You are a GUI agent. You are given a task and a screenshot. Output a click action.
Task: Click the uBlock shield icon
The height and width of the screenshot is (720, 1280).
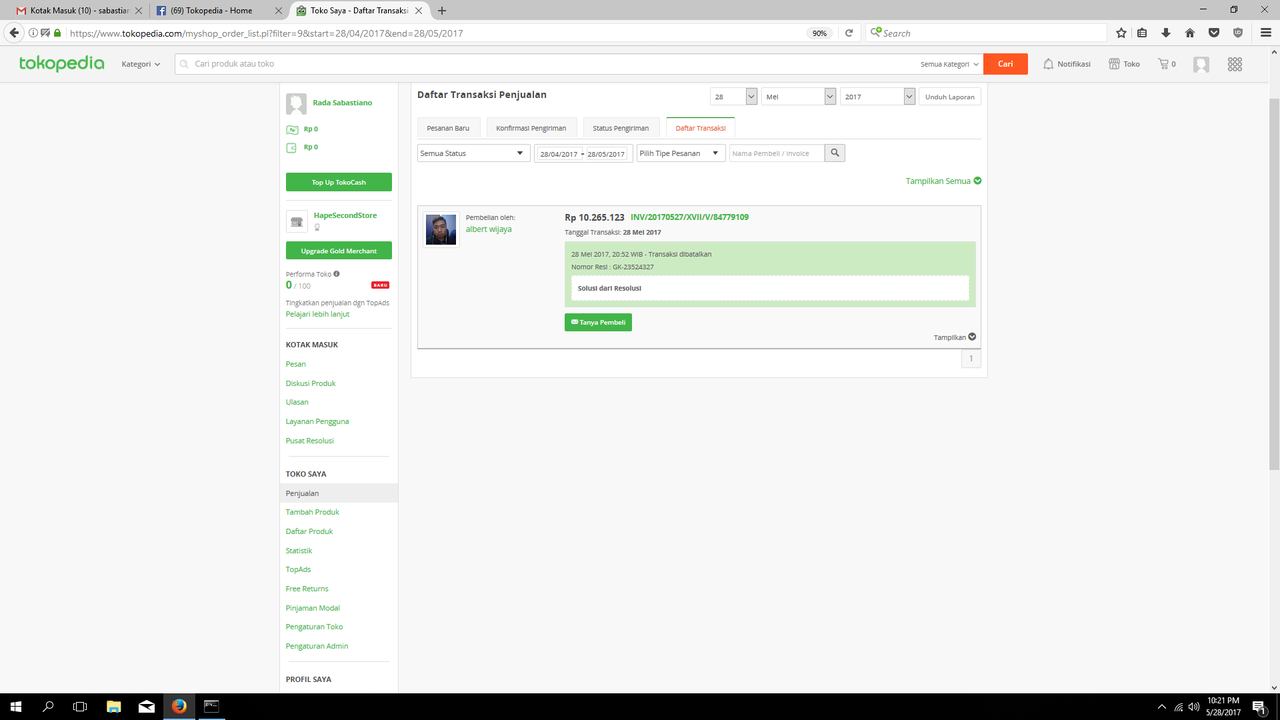click(1238, 33)
